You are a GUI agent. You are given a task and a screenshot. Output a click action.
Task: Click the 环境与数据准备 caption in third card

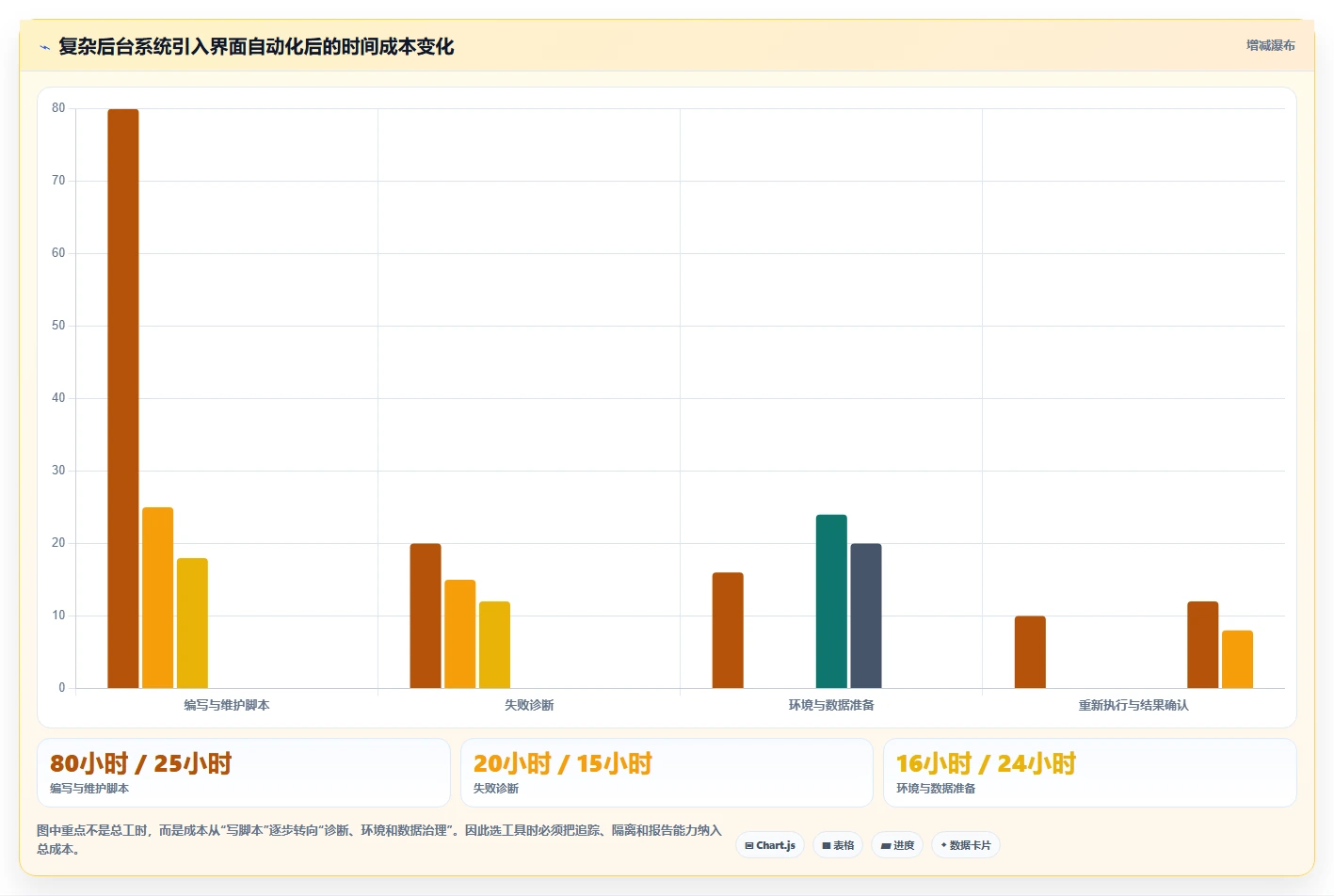936,789
